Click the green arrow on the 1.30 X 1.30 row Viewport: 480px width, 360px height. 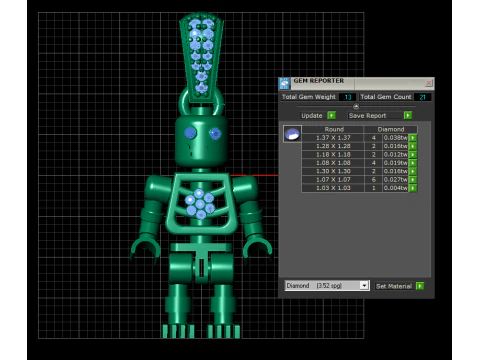coord(413,171)
